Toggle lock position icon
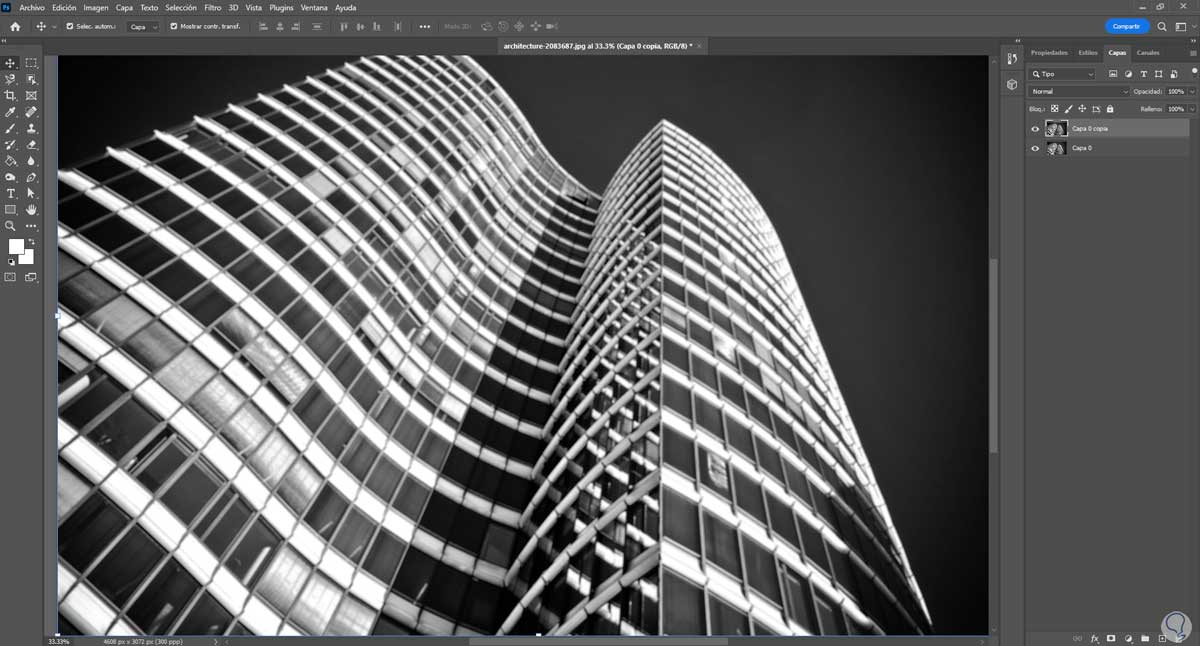Viewport: 1200px width, 646px height. click(x=1082, y=108)
